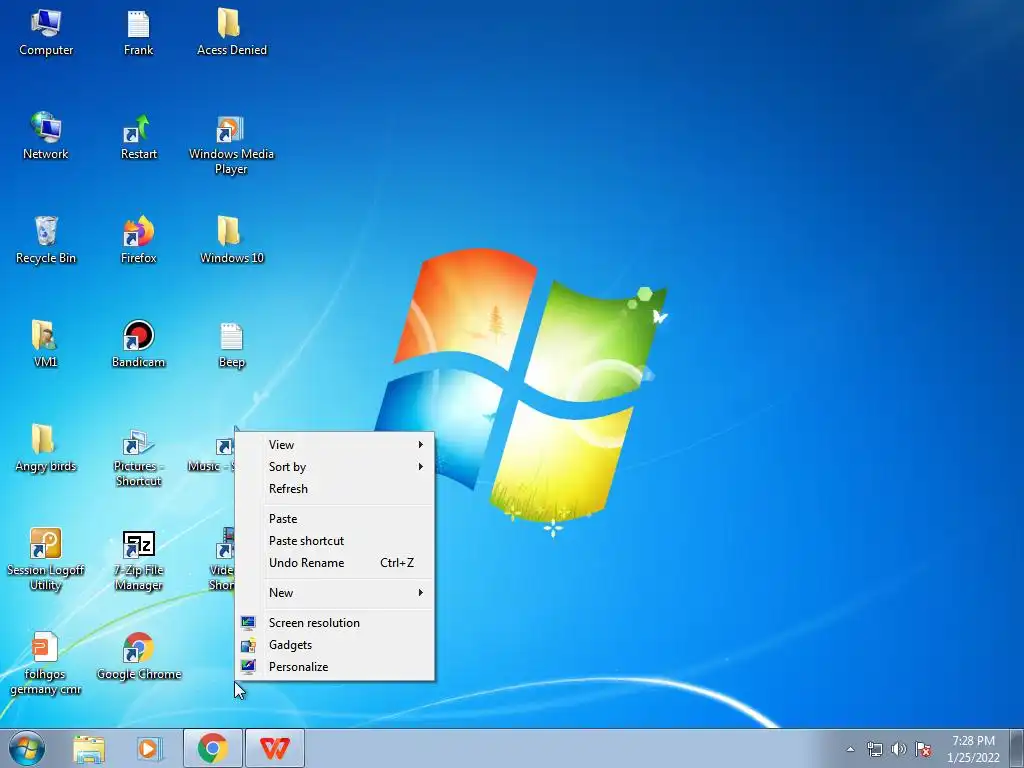
Task: Select the folhgos germany cmr file
Action: [x=45, y=664]
